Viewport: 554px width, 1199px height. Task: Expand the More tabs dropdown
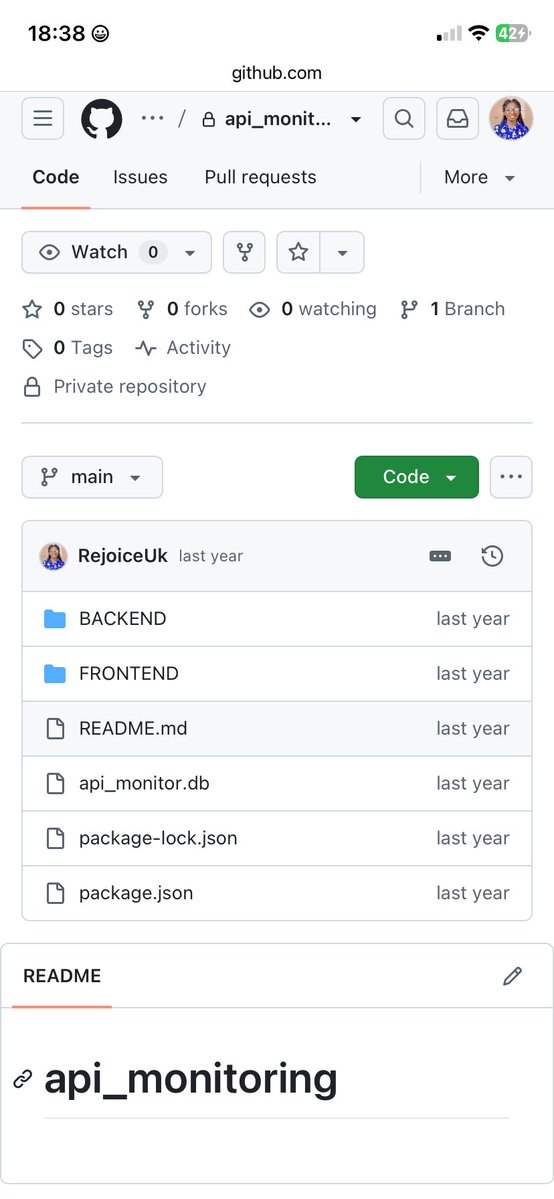point(480,177)
